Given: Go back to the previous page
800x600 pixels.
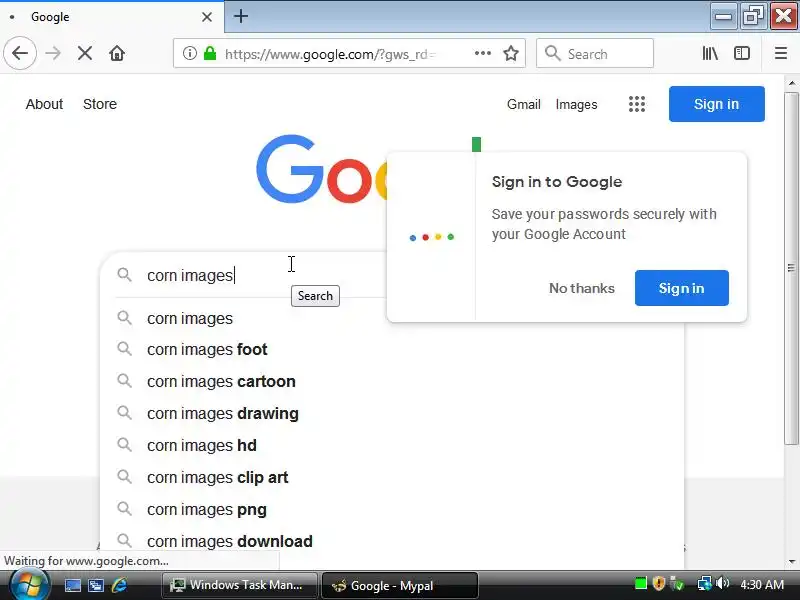Looking at the screenshot, I should coord(20,53).
